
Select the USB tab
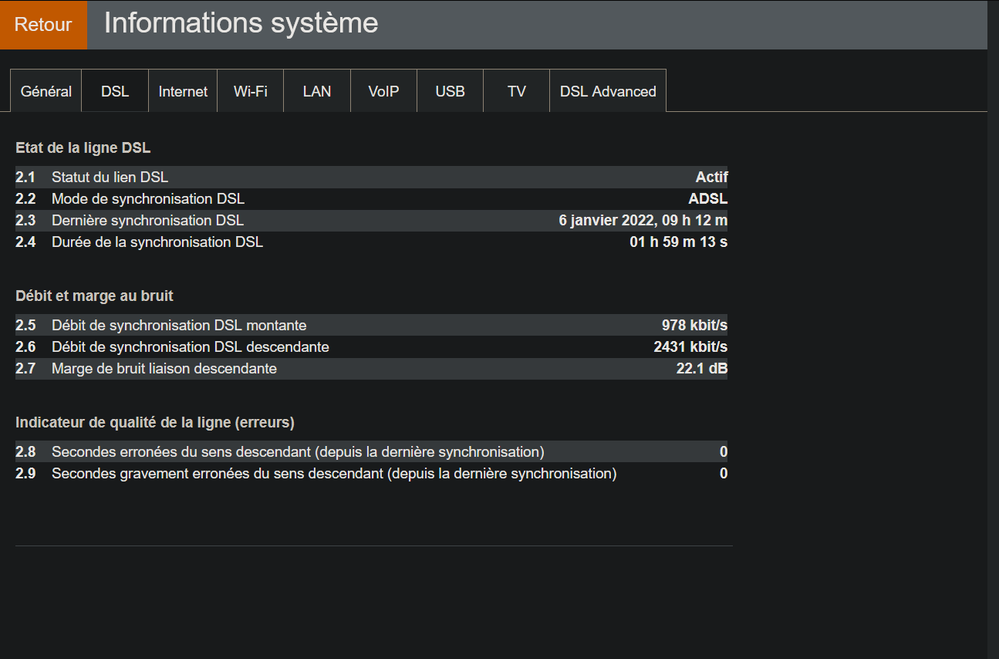pos(450,91)
